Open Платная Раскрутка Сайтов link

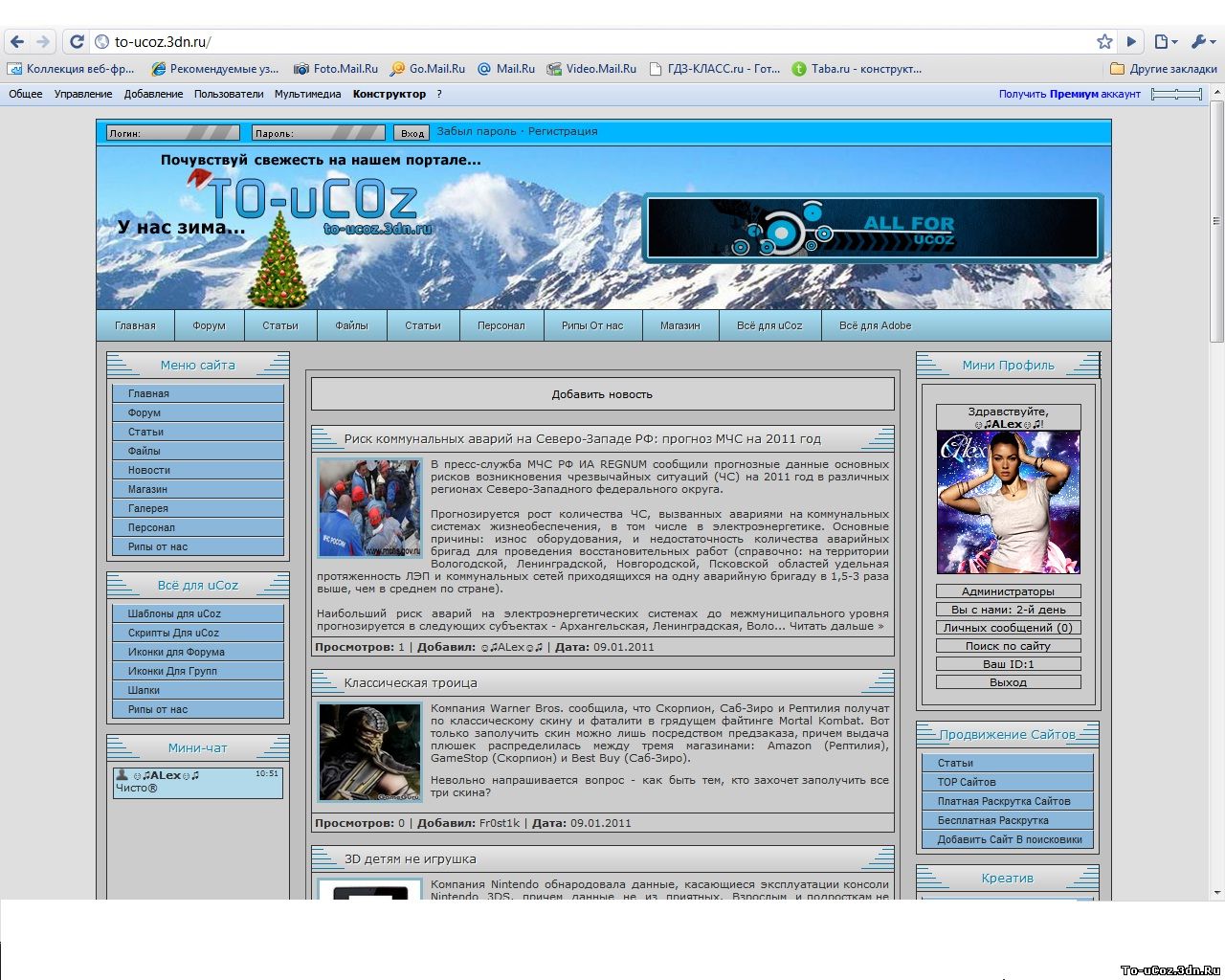coord(1008,801)
